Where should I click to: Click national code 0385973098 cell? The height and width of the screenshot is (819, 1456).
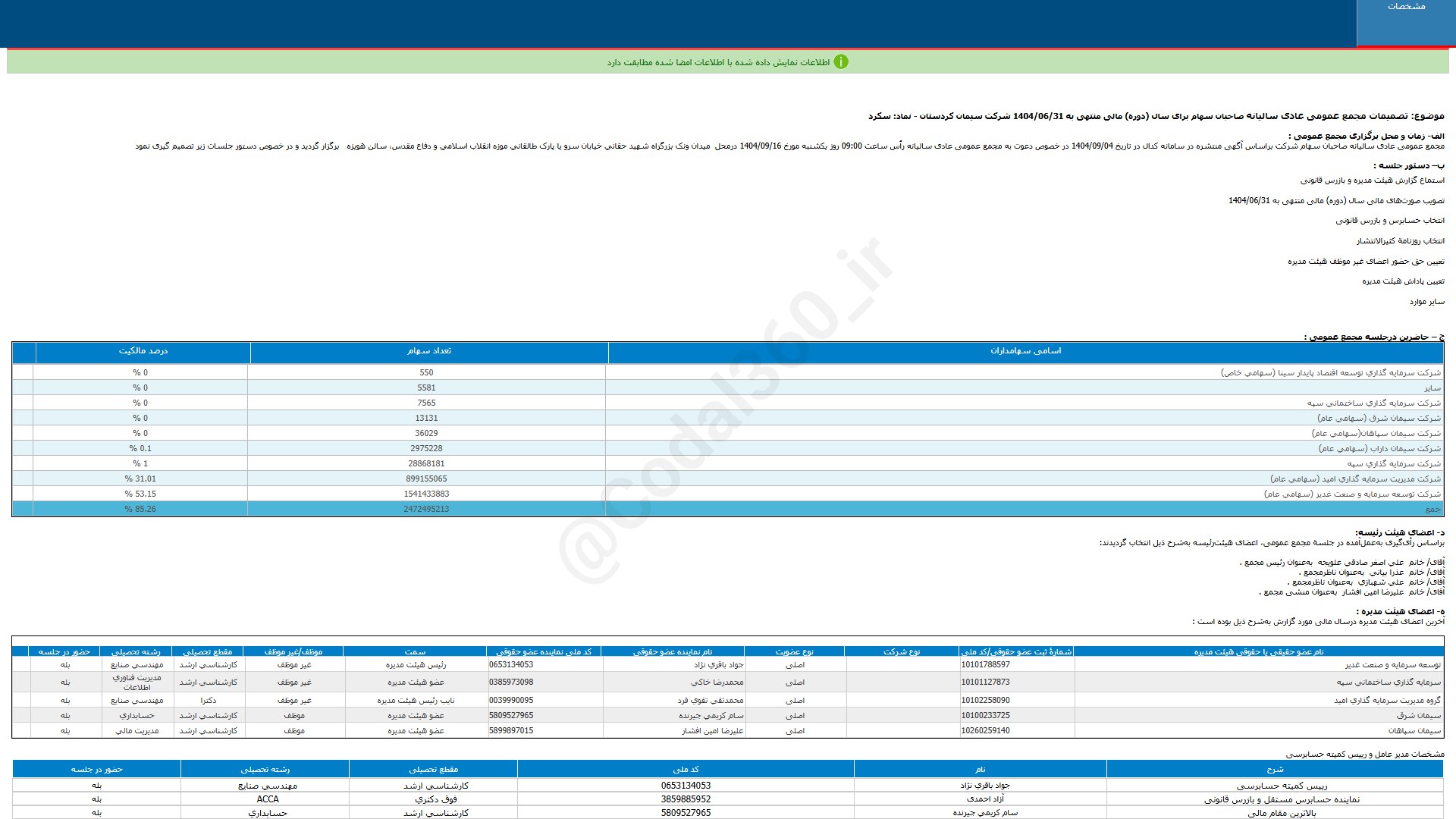[x=511, y=682]
